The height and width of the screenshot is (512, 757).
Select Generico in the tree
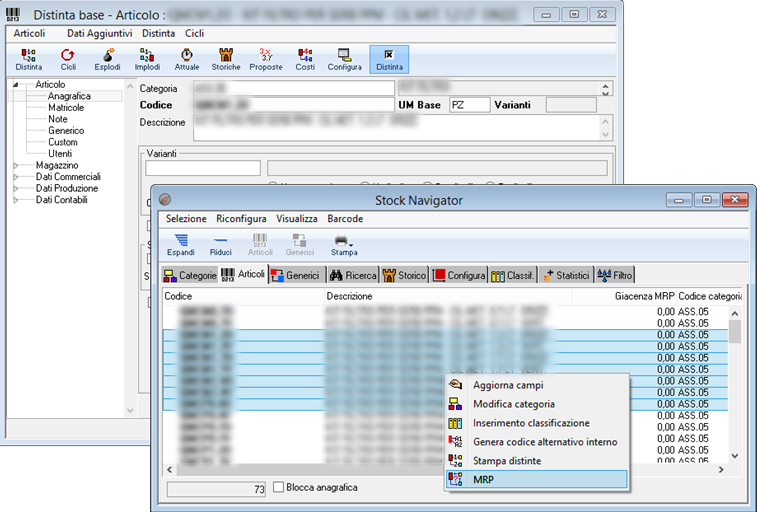66,131
